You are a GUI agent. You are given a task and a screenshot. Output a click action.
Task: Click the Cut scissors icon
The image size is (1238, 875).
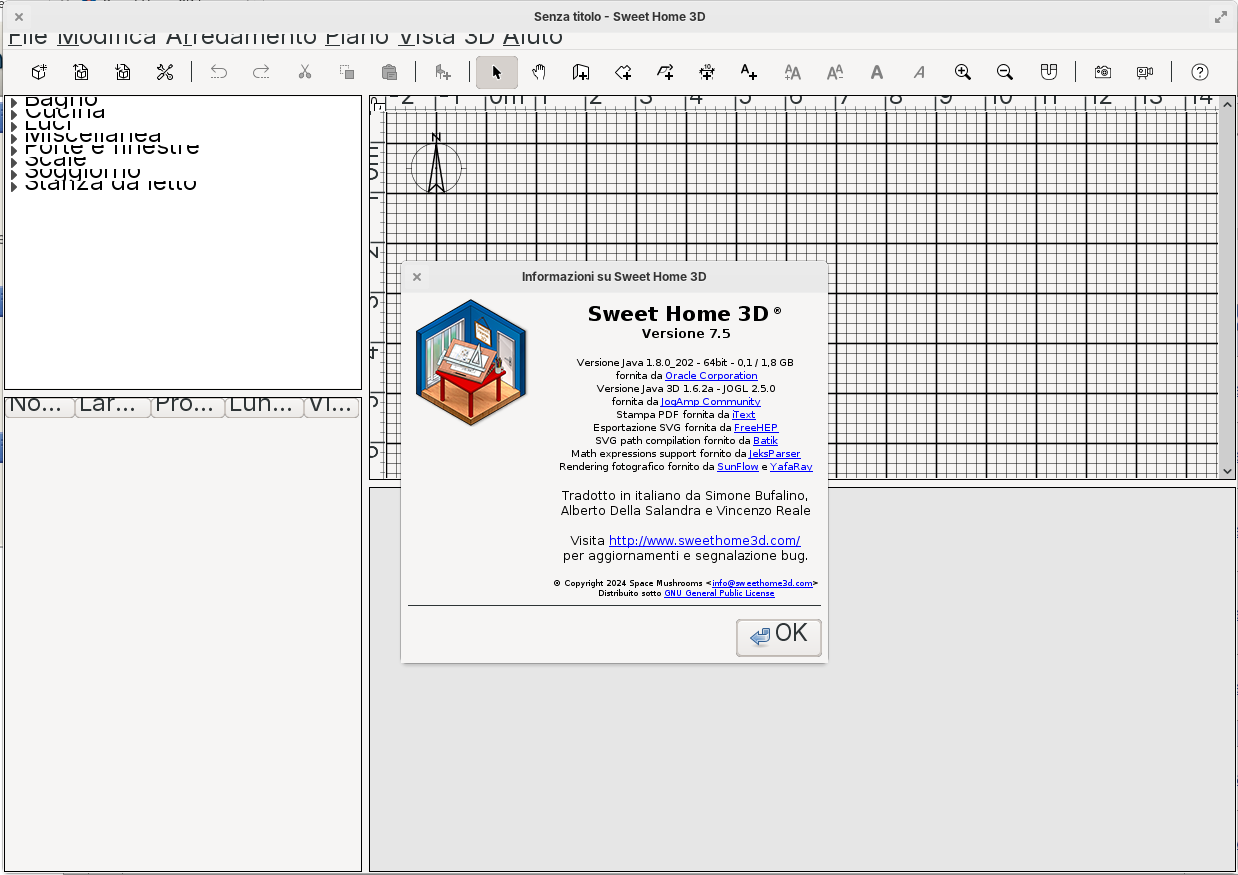point(305,72)
